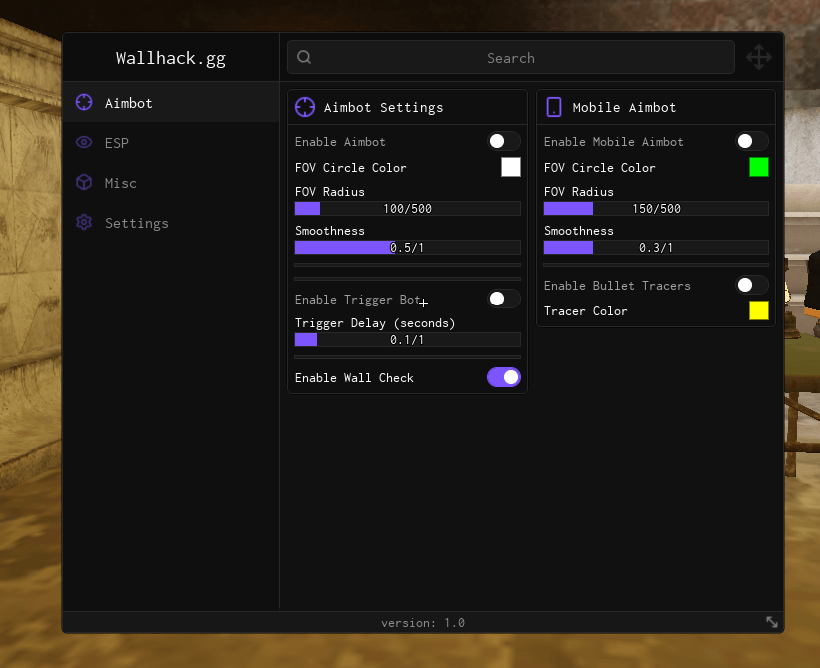Click the Aimbot Settings section title
This screenshot has width=820, height=668.
(x=383, y=107)
